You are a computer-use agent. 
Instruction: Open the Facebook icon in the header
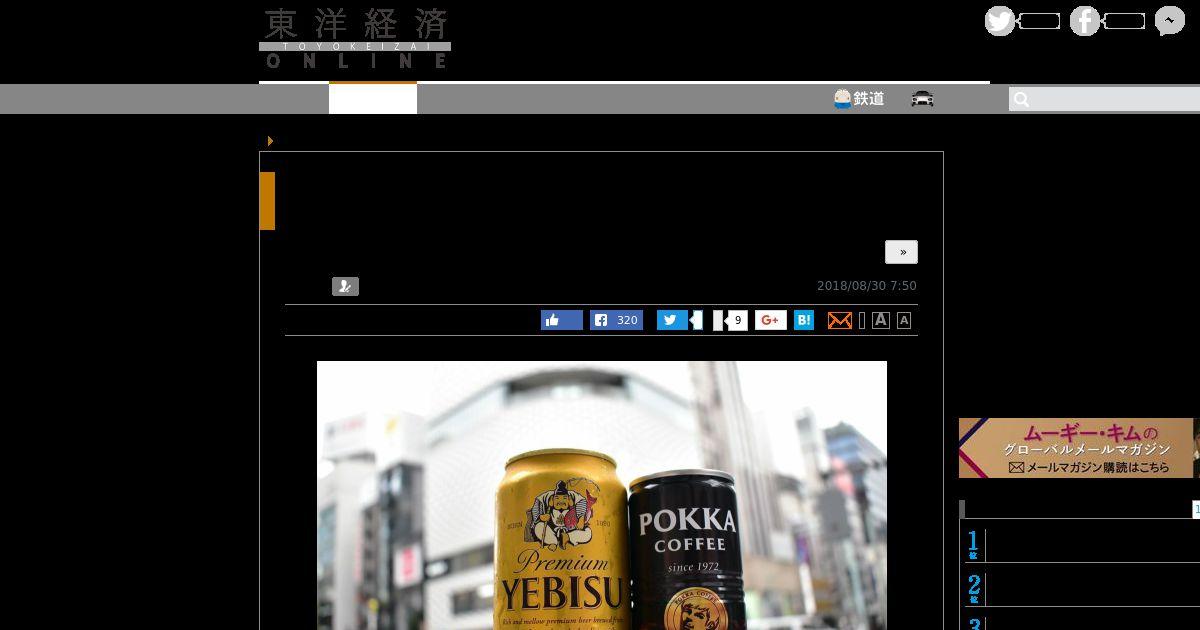[x=1085, y=21]
